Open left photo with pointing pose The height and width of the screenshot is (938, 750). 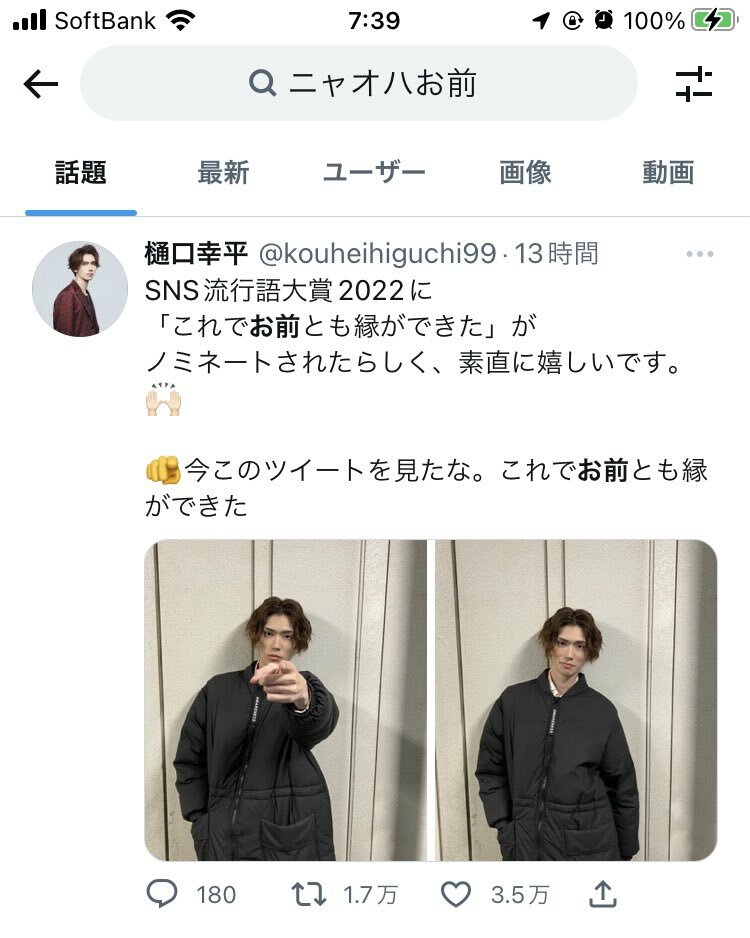285,700
